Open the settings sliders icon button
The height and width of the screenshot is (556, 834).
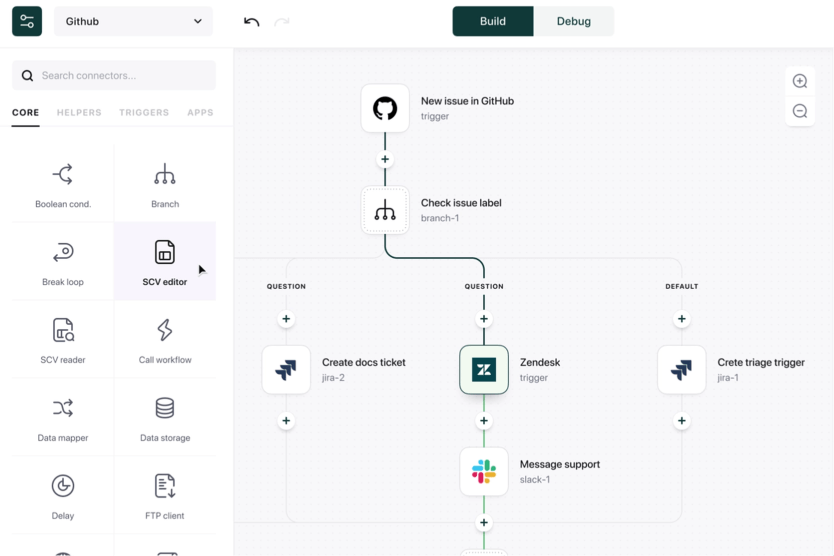[x=27, y=21]
